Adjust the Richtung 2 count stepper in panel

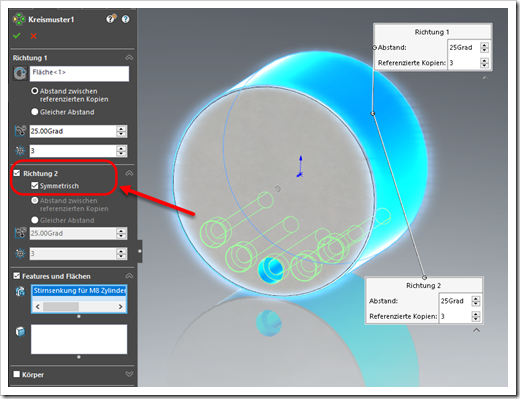coord(121,253)
